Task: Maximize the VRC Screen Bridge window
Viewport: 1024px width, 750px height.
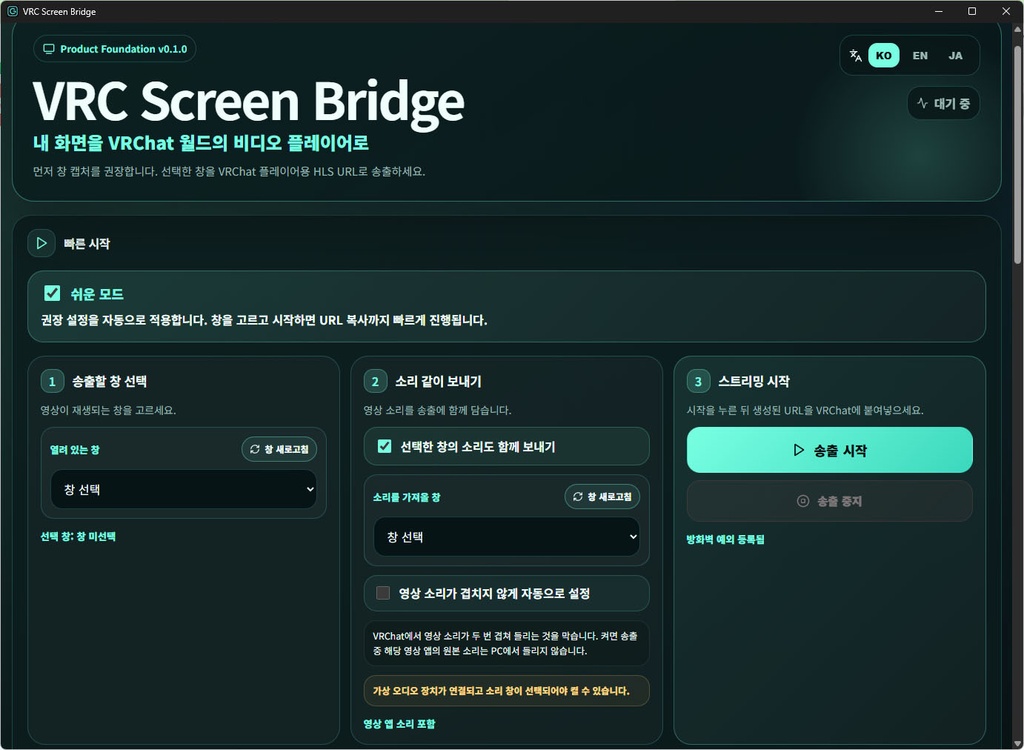Action: coord(972,11)
